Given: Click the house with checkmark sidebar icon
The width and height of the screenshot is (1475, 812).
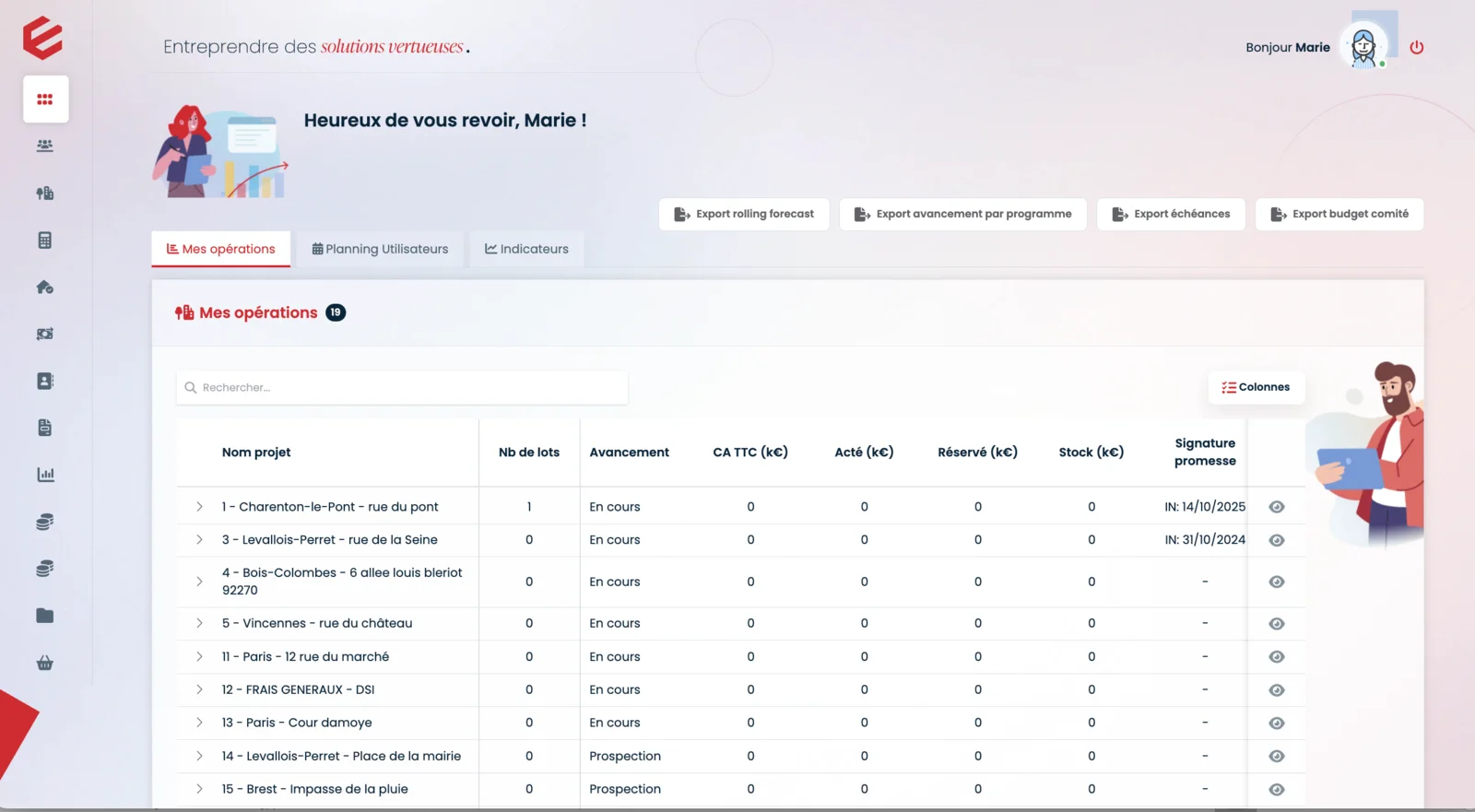Looking at the screenshot, I should click(x=44, y=288).
